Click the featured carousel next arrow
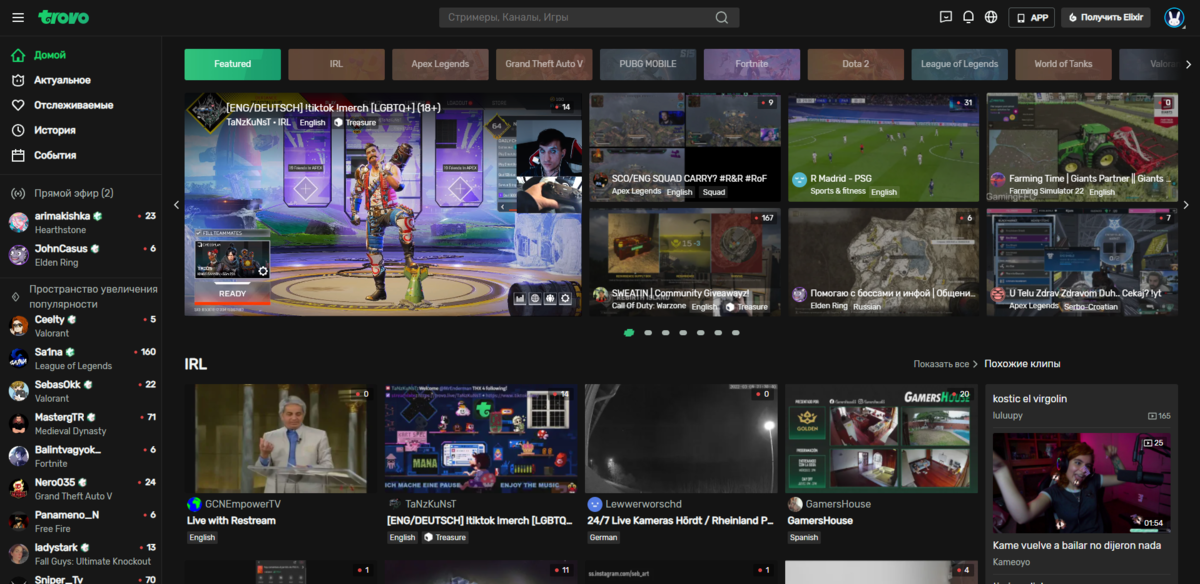The width and height of the screenshot is (1200, 584). (1187, 205)
